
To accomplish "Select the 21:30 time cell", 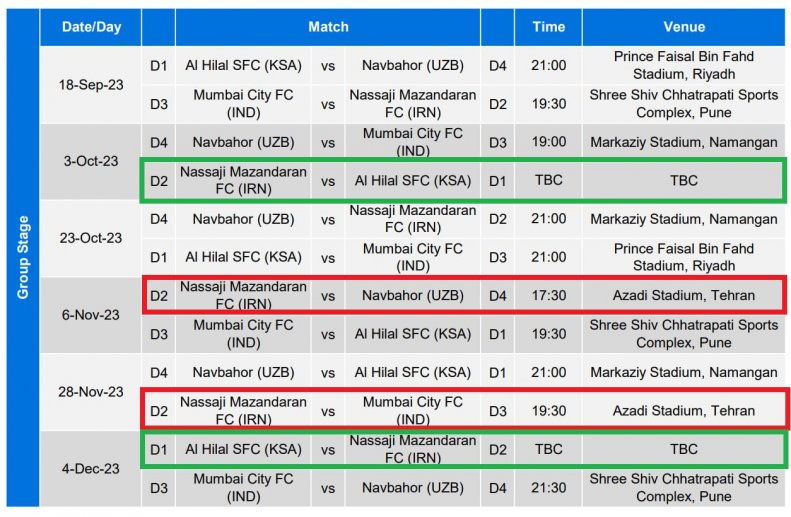I will [548, 488].
